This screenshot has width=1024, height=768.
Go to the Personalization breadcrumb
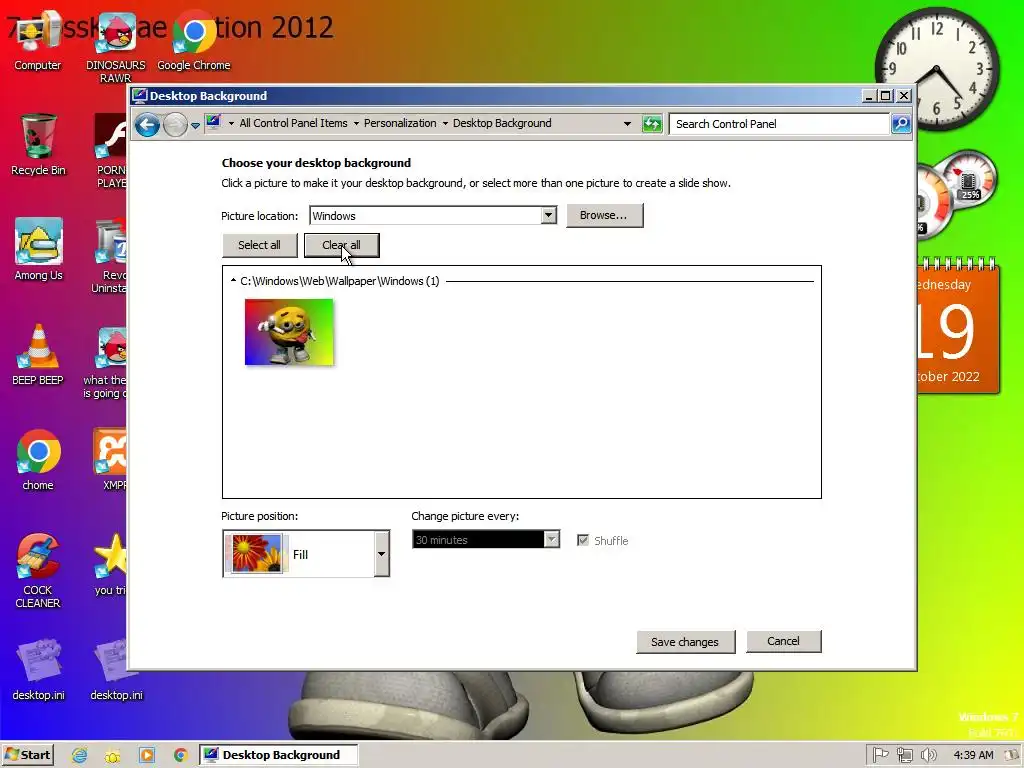400,123
